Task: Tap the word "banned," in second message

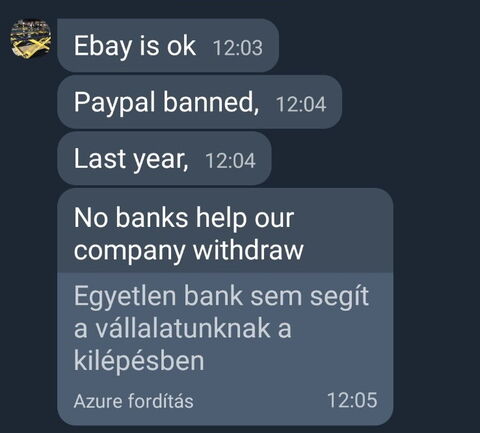Action: [211, 102]
